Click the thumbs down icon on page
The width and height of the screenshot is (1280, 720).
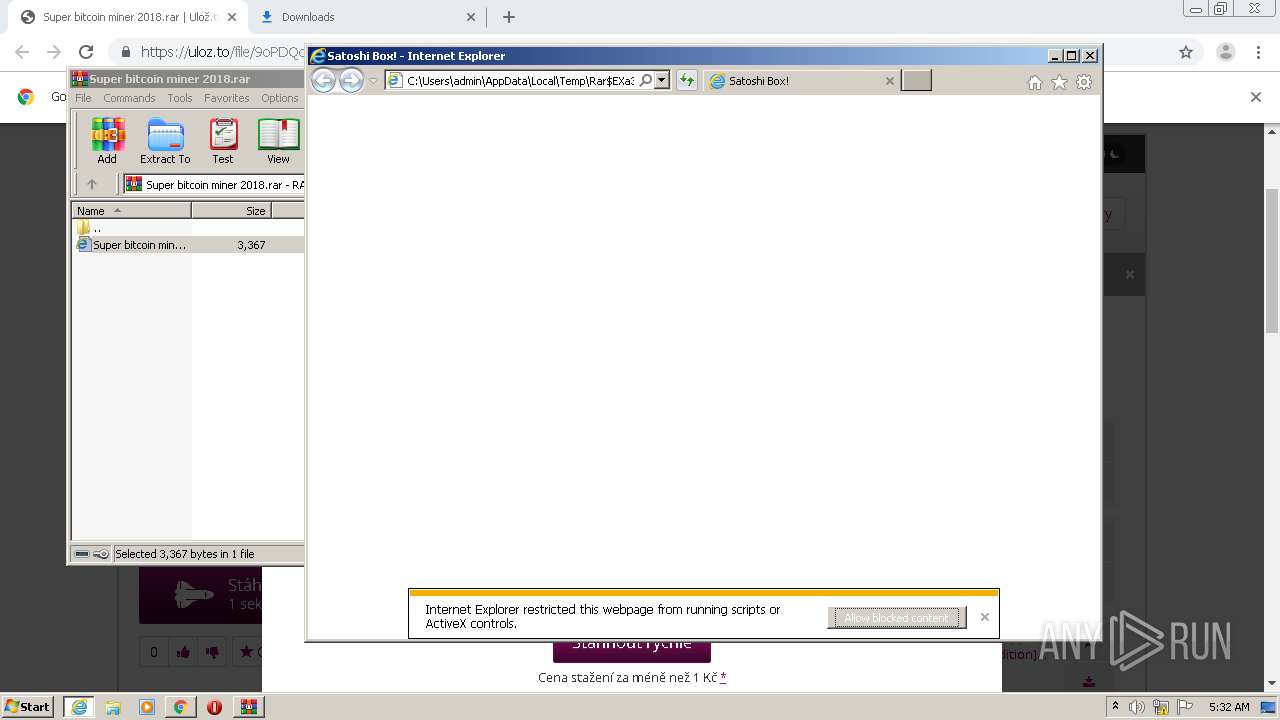pos(212,652)
